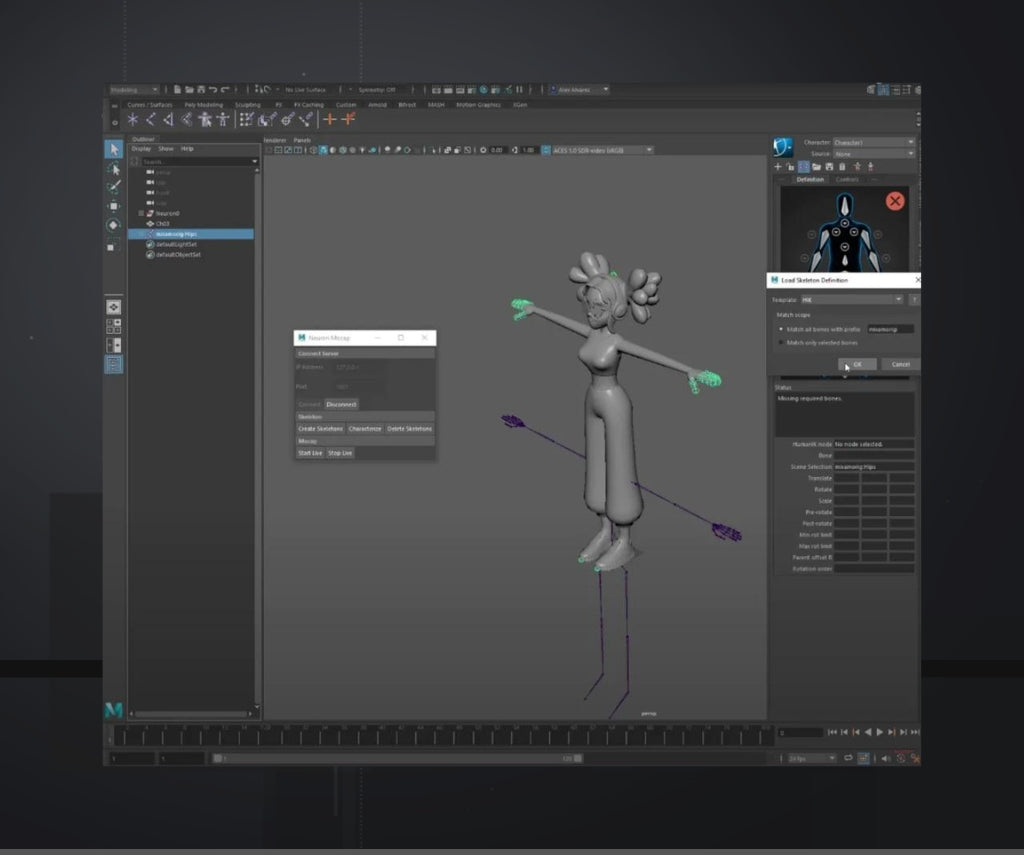
Task: Click play forward in playback controls
Action: click(x=880, y=732)
